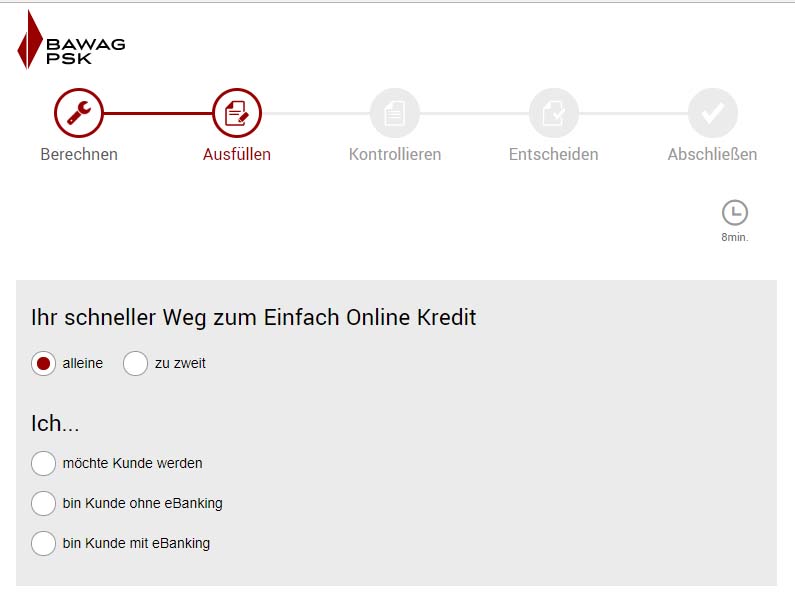
Task: Select the 'alleine' radio button
Action: coord(43,363)
